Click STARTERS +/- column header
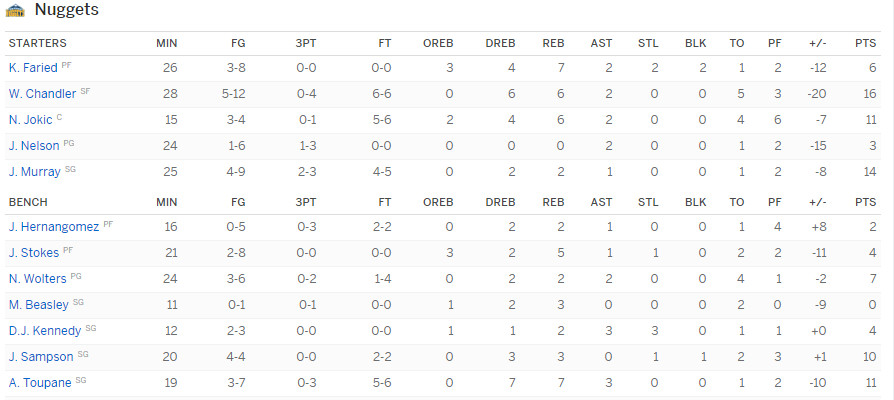This screenshot has height=400, width=894. (817, 43)
